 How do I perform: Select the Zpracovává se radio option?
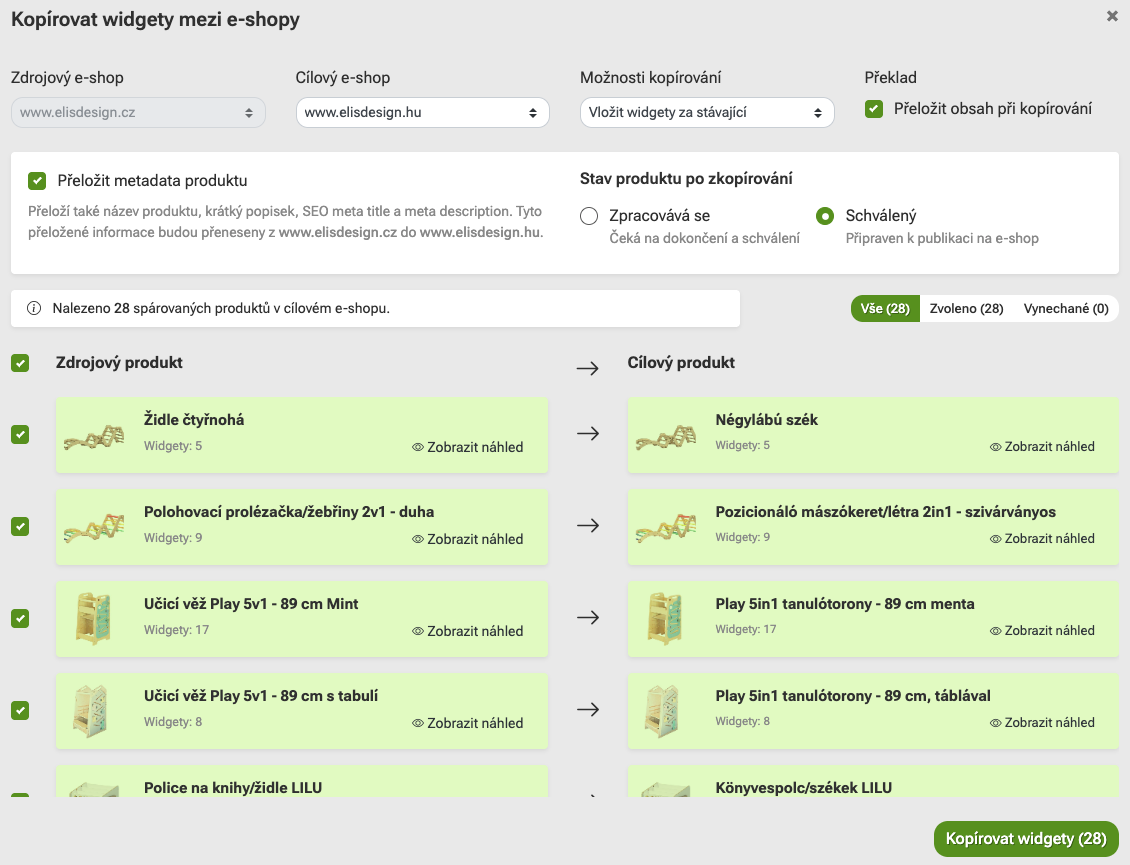[x=589, y=216]
